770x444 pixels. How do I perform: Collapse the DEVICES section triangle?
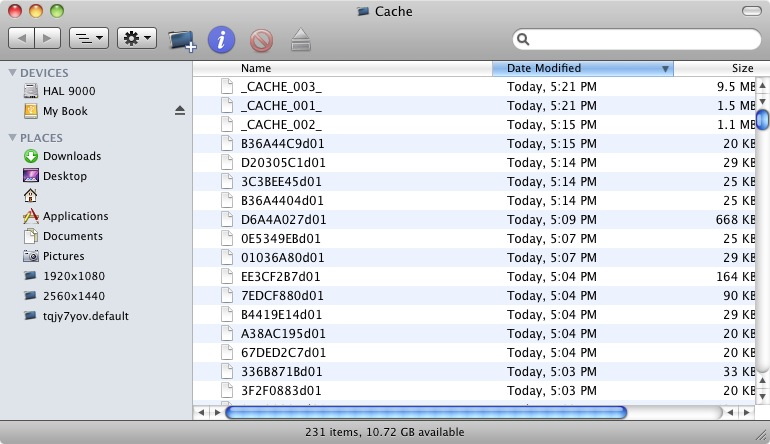click(13, 73)
